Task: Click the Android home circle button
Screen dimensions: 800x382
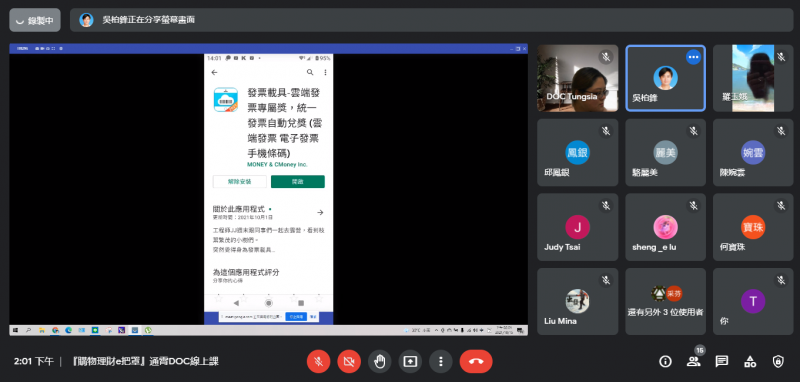Action: click(269, 303)
